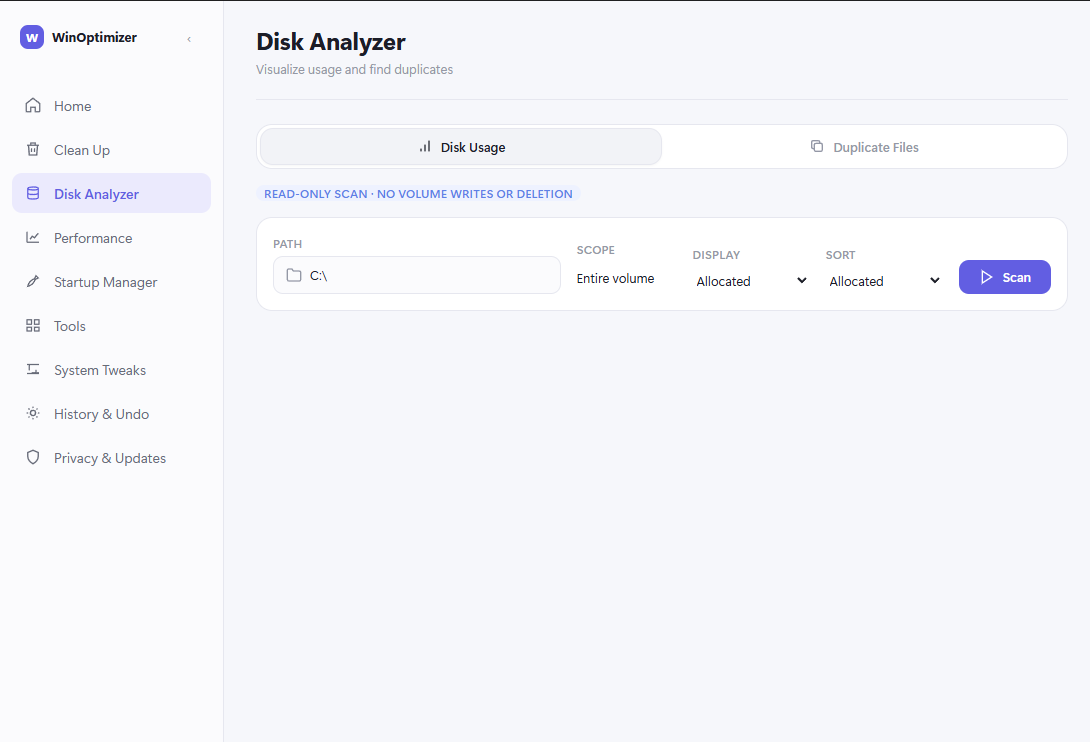Click the SCOPE label
This screenshot has height=742, width=1090.
[x=596, y=250]
